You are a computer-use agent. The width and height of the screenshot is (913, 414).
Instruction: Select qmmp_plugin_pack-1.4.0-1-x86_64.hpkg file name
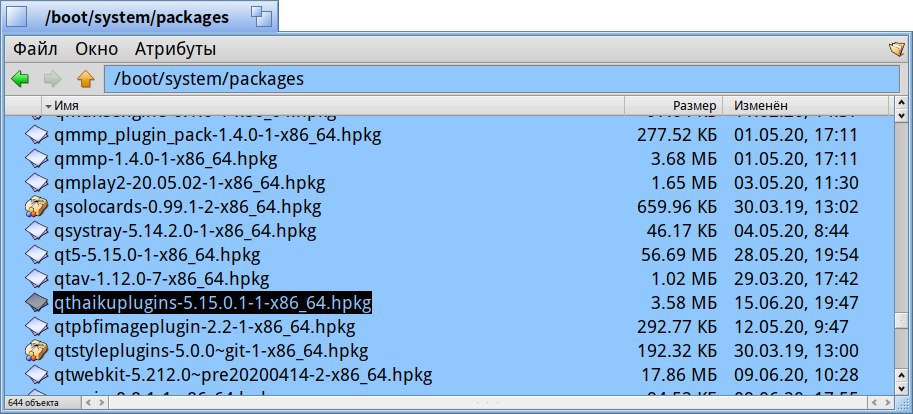(x=217, y=135)
